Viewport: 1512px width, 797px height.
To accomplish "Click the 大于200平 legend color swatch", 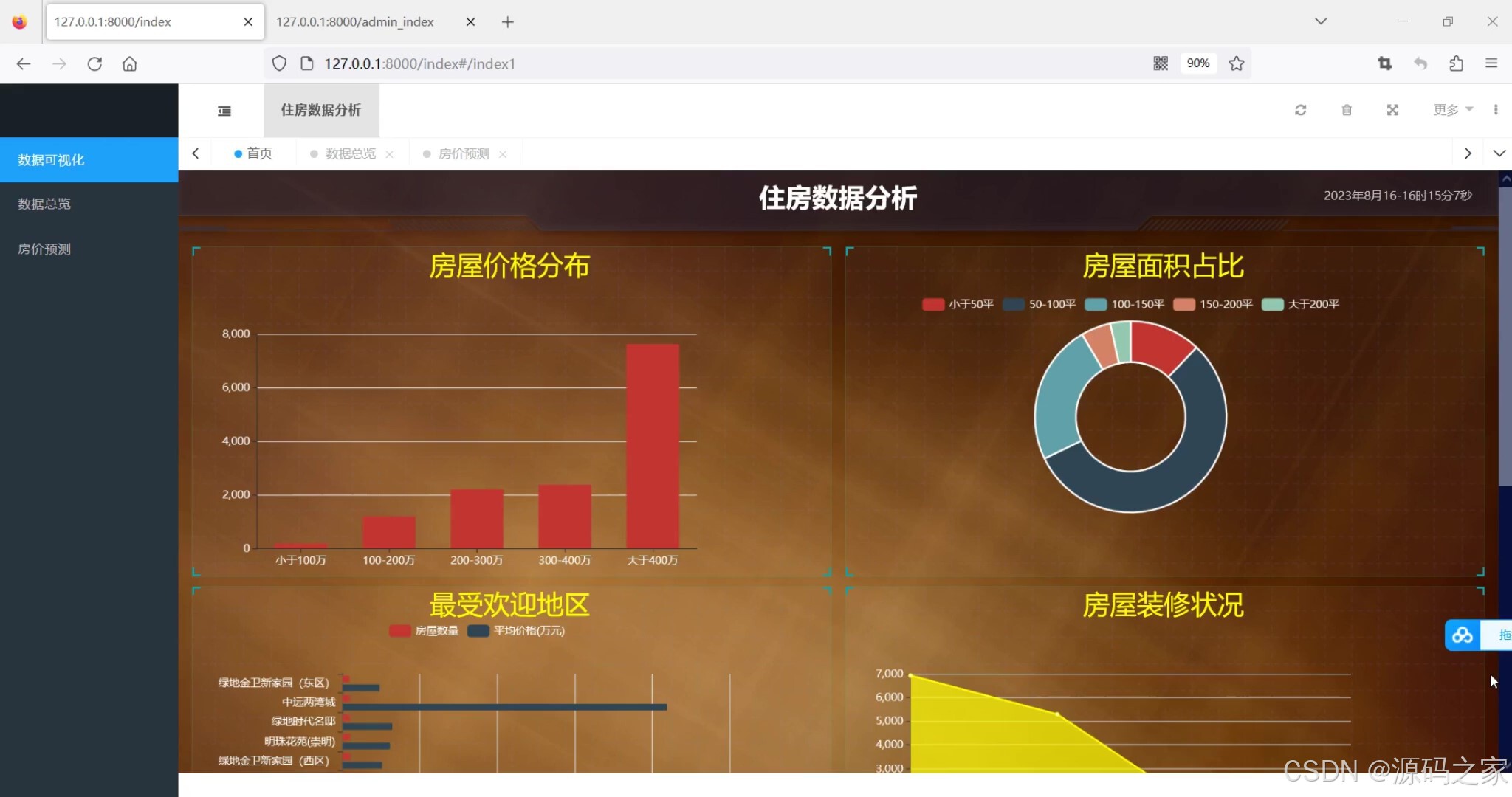I will point(1272,304).
